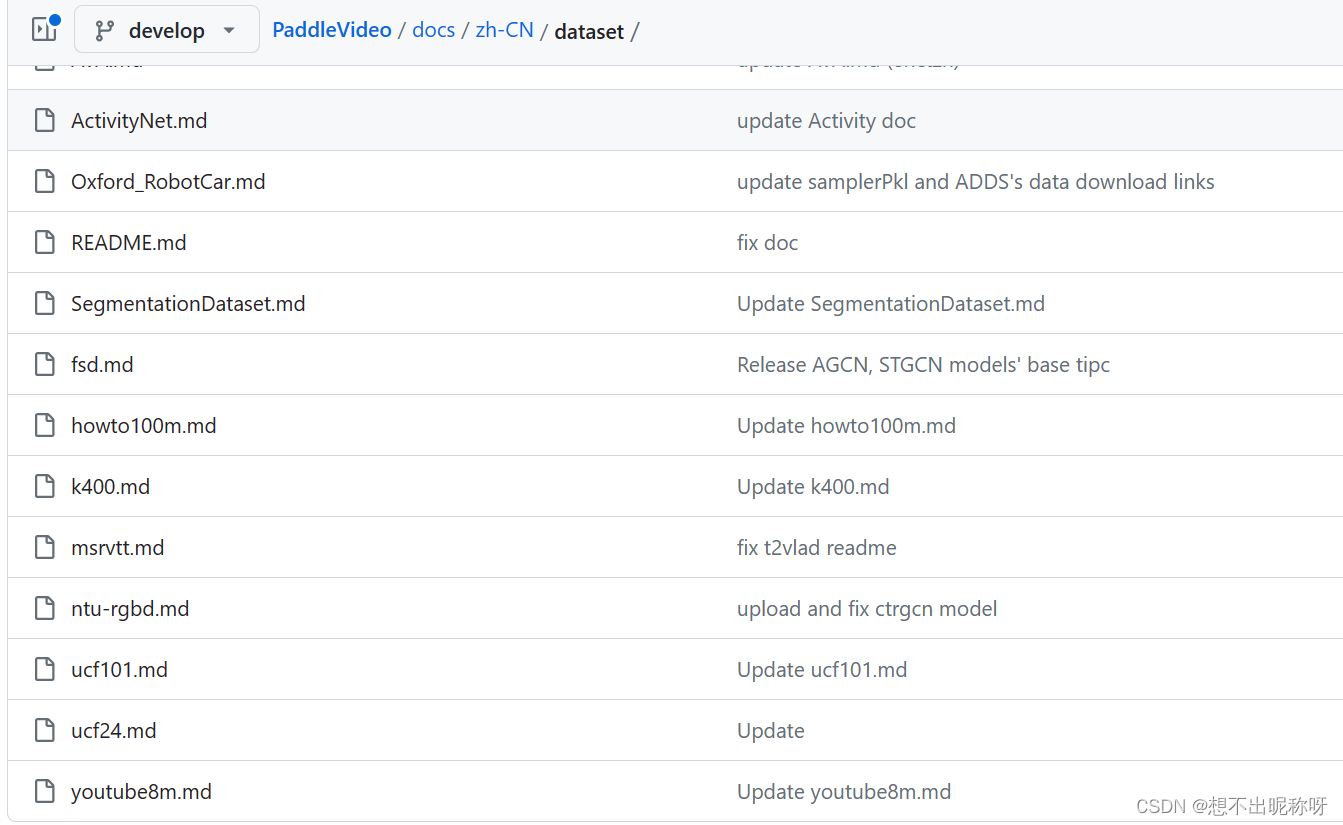1343x825 pixels.
Task: Click the file icon beside ucf101.md
Action: [x=45, y=670]
